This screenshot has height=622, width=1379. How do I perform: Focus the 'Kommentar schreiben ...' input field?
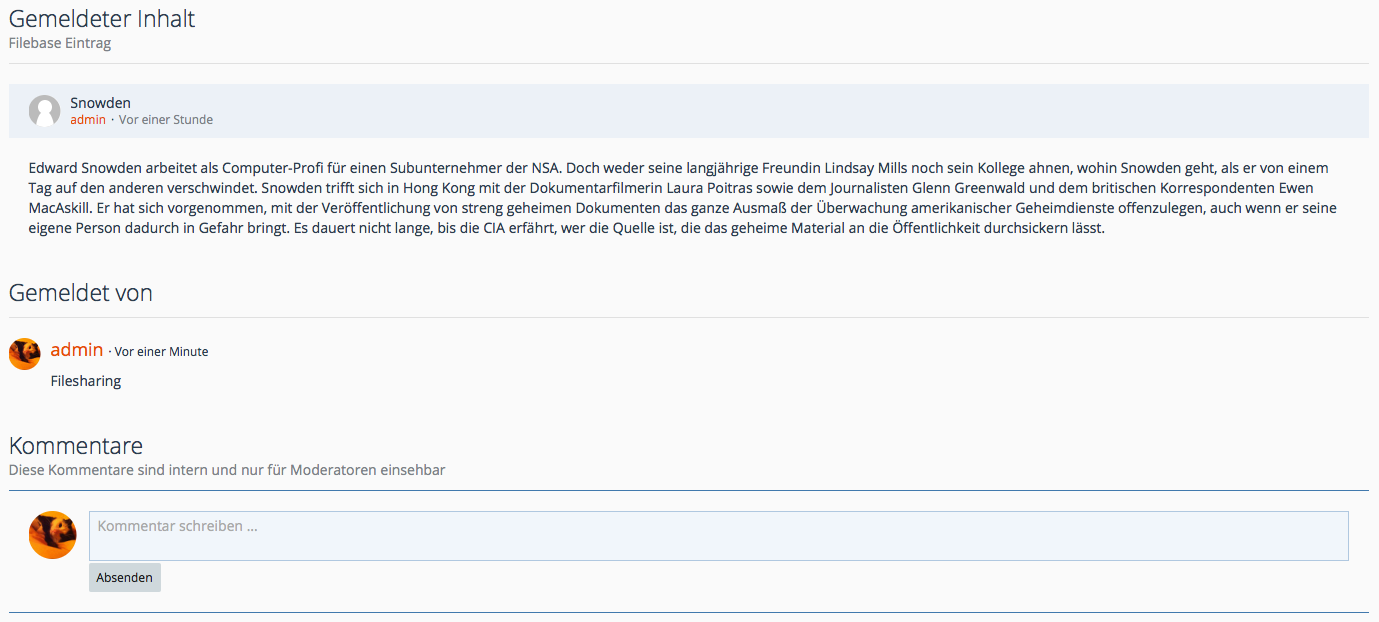pyautogui.click(x=719, y=536)
